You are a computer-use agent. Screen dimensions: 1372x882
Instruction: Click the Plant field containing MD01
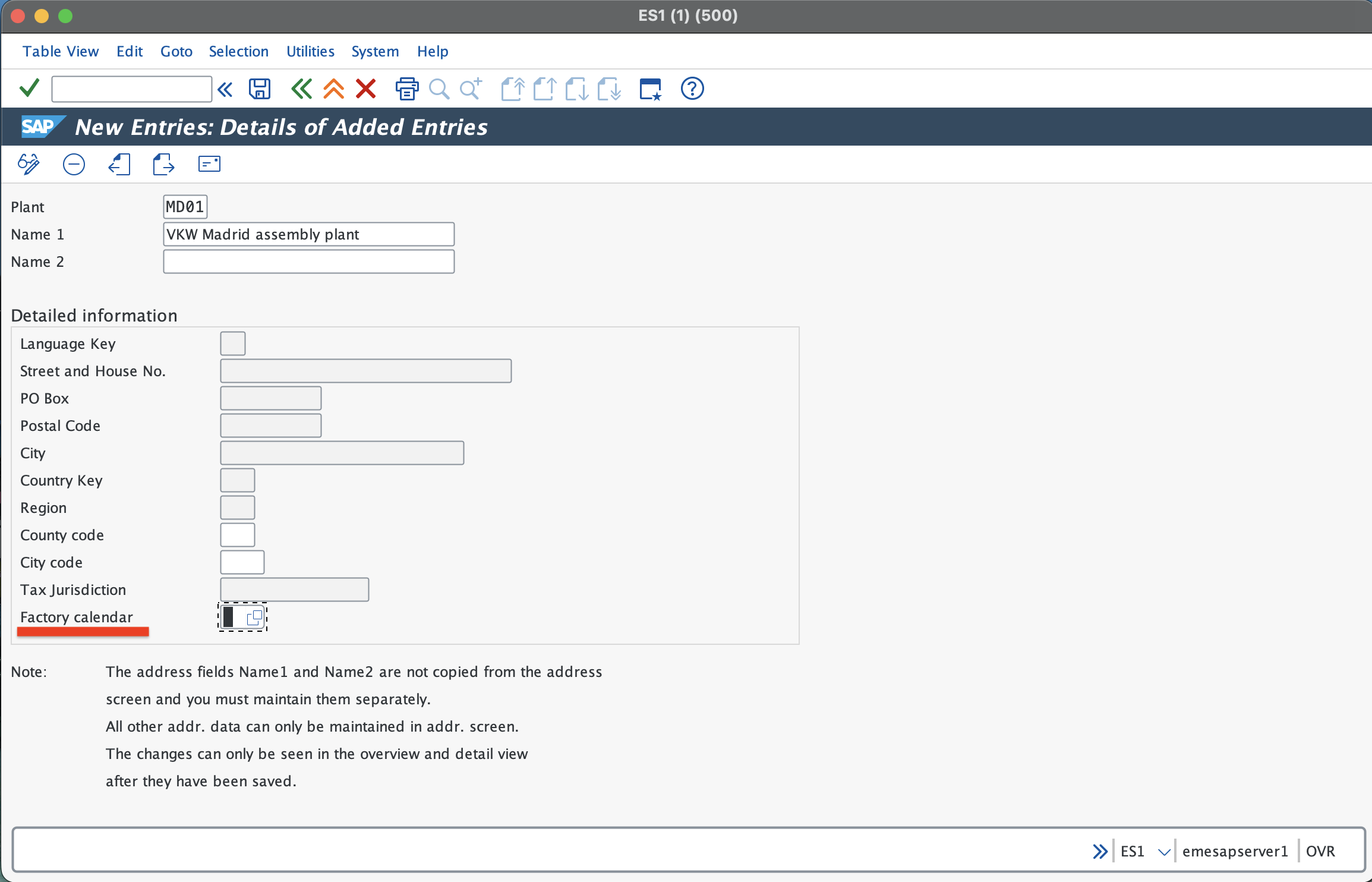point(185,207)
